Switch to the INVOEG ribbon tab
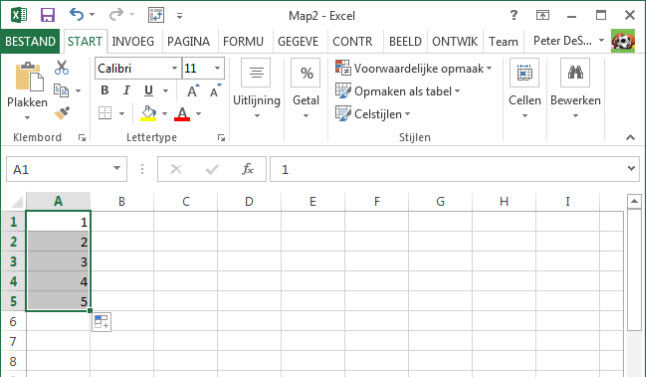The height and width of the screenshot is (377, 646). 133,42
